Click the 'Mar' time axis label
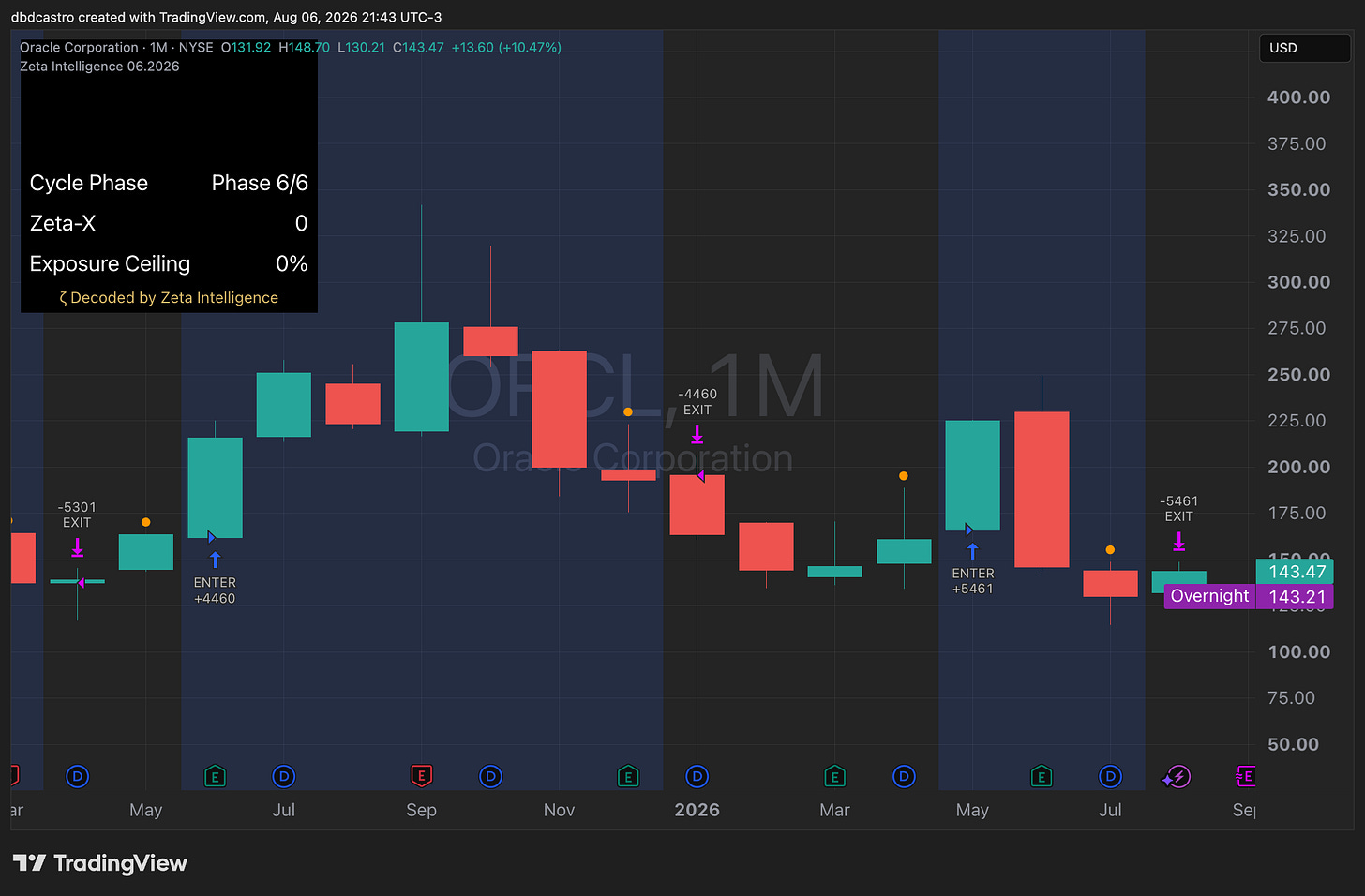Screen dimensions: 1365x896 (x=834, y=810)
